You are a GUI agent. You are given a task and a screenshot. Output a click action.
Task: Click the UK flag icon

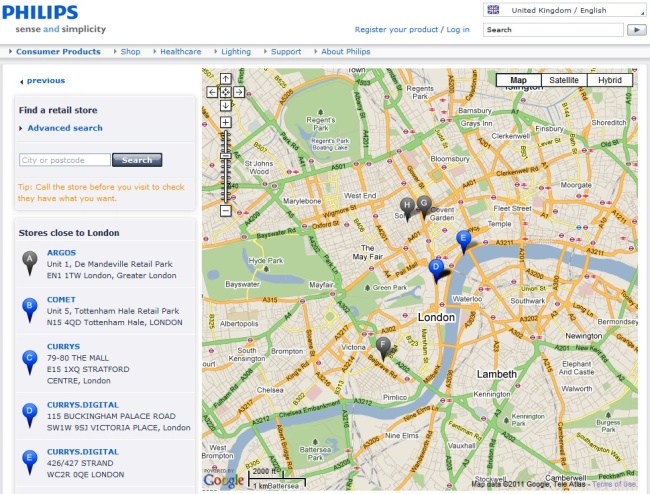coord(493,10)
